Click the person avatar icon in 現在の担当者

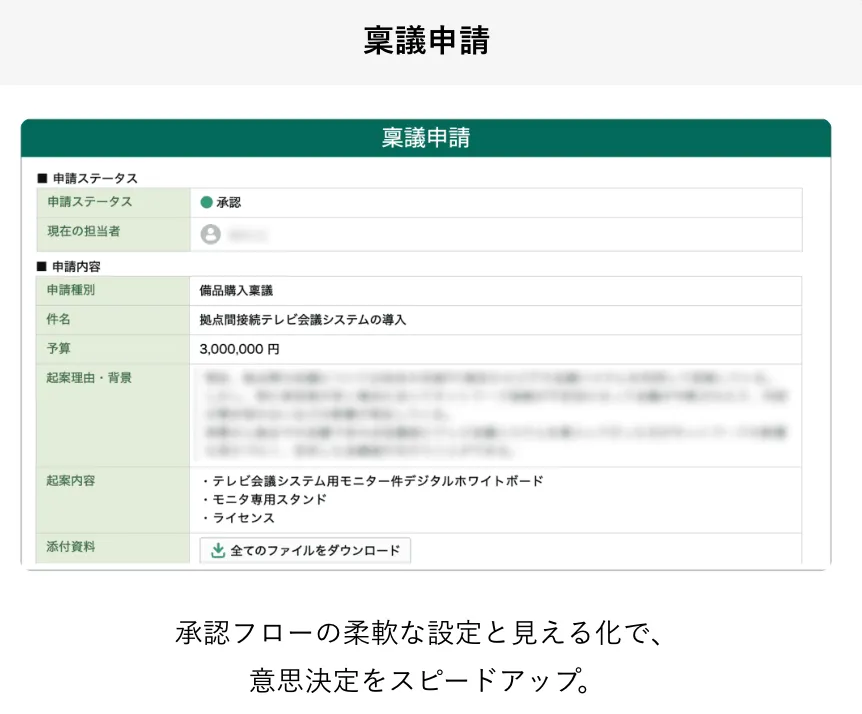pos(209,235)
